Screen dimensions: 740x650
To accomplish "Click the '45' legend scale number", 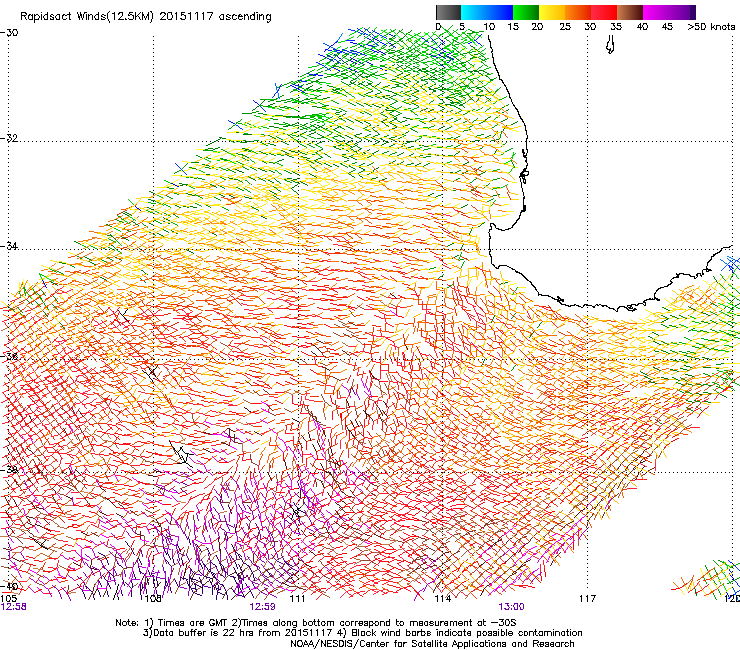I will (667, 27).
